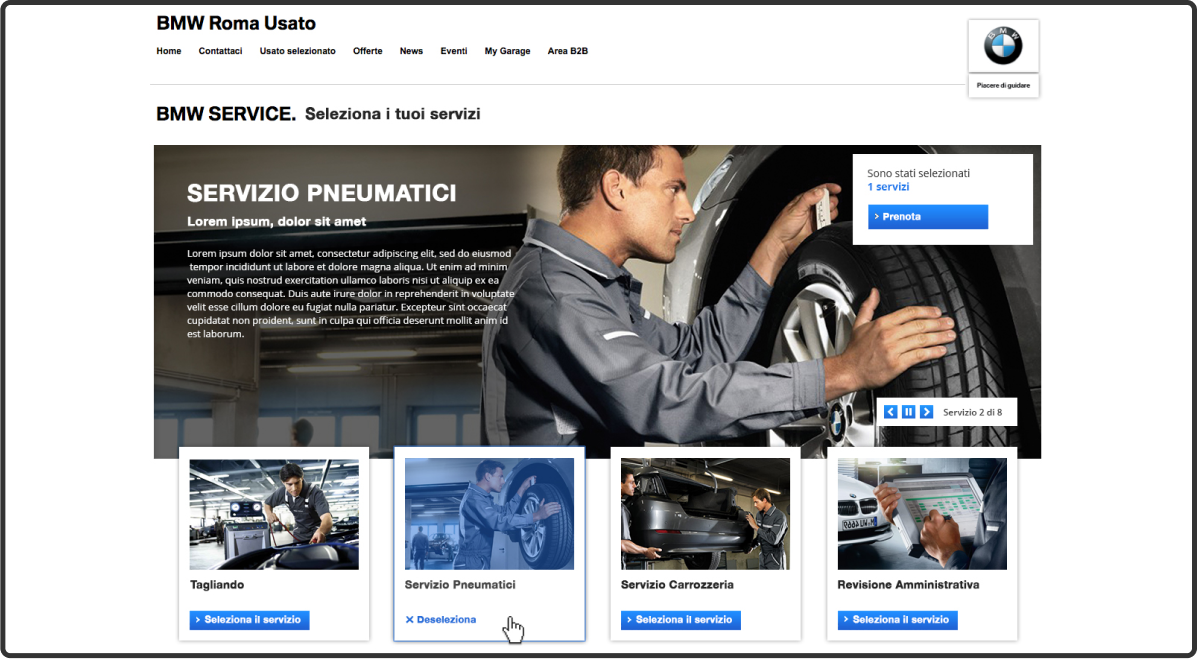Deselect Servizio Pneumatici
Screen dimensions: 1197x659
pos(440,620)
